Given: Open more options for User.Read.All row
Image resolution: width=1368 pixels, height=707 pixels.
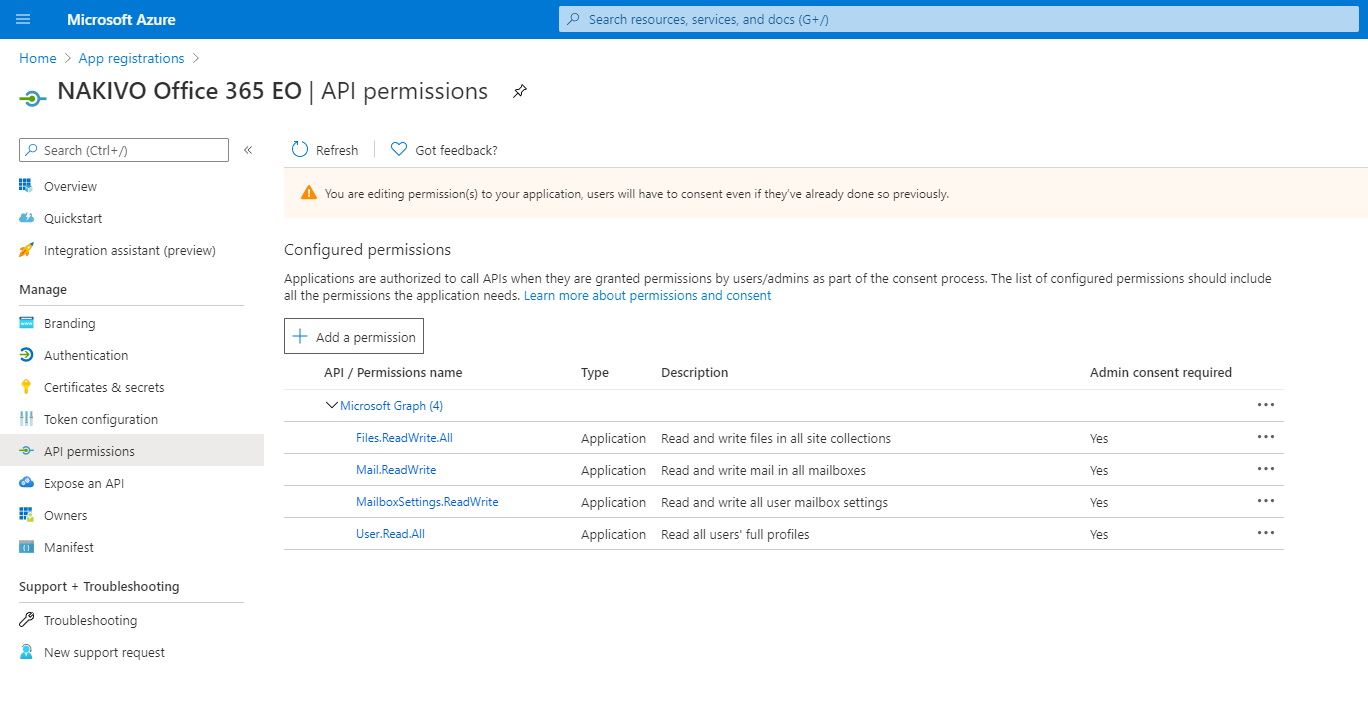Looking at the screenshot, I should (x=1265, y=533).
